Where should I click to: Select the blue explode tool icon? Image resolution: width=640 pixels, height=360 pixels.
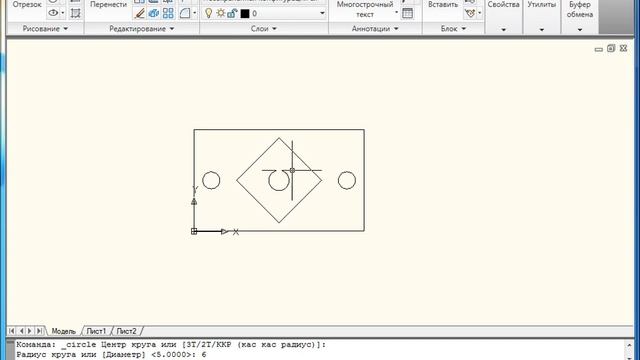click(x=154, y=13)
